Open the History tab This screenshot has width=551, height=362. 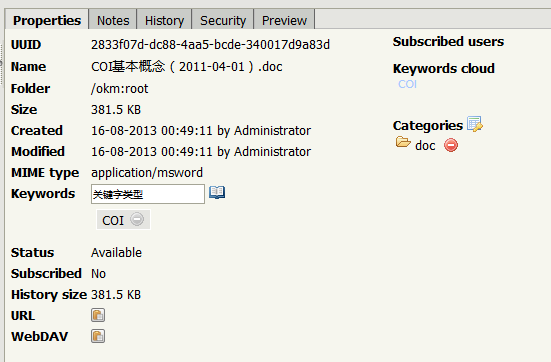[164, 20]
